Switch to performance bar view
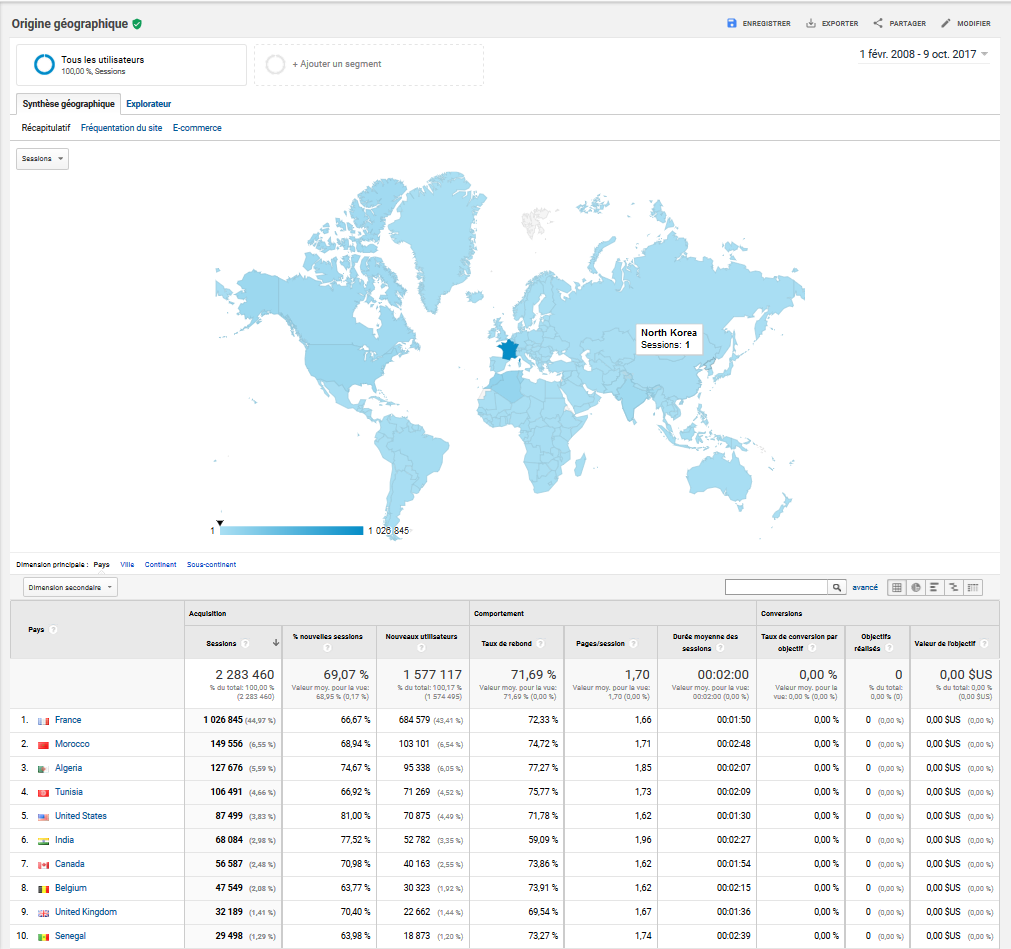 [935, 587]
